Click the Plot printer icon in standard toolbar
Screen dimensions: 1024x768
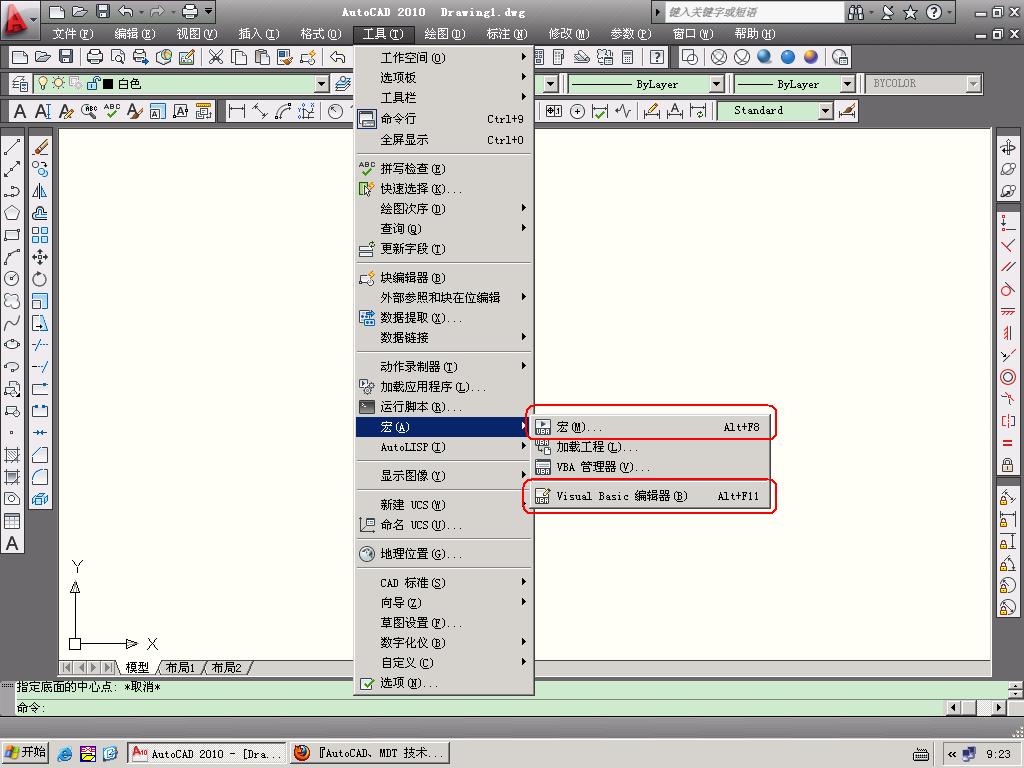pyautogui.click(x=95, y=57)
